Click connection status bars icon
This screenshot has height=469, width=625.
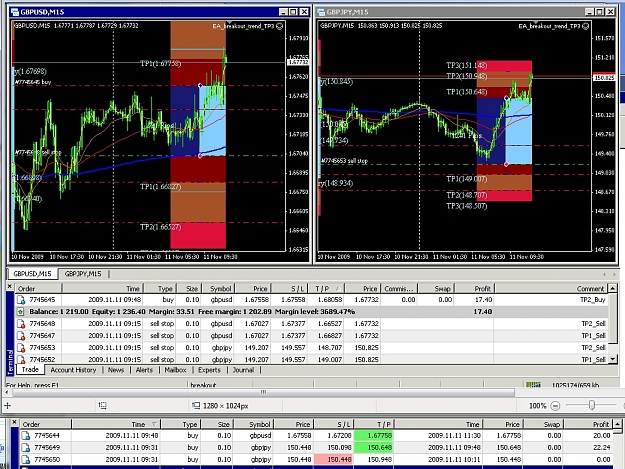[533, 385]
